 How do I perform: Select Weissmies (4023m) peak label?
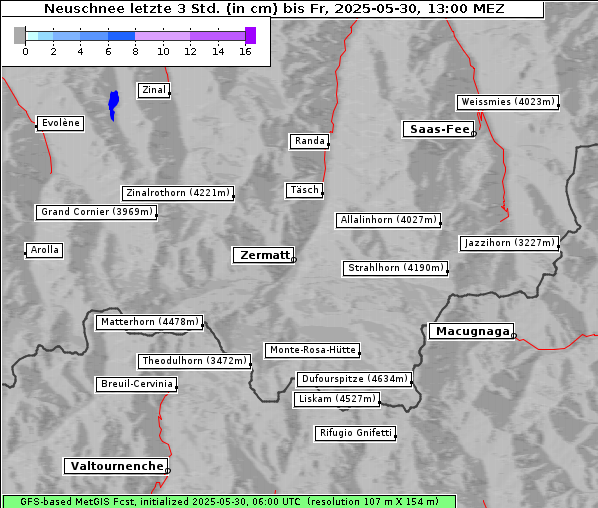pos(508,102)
